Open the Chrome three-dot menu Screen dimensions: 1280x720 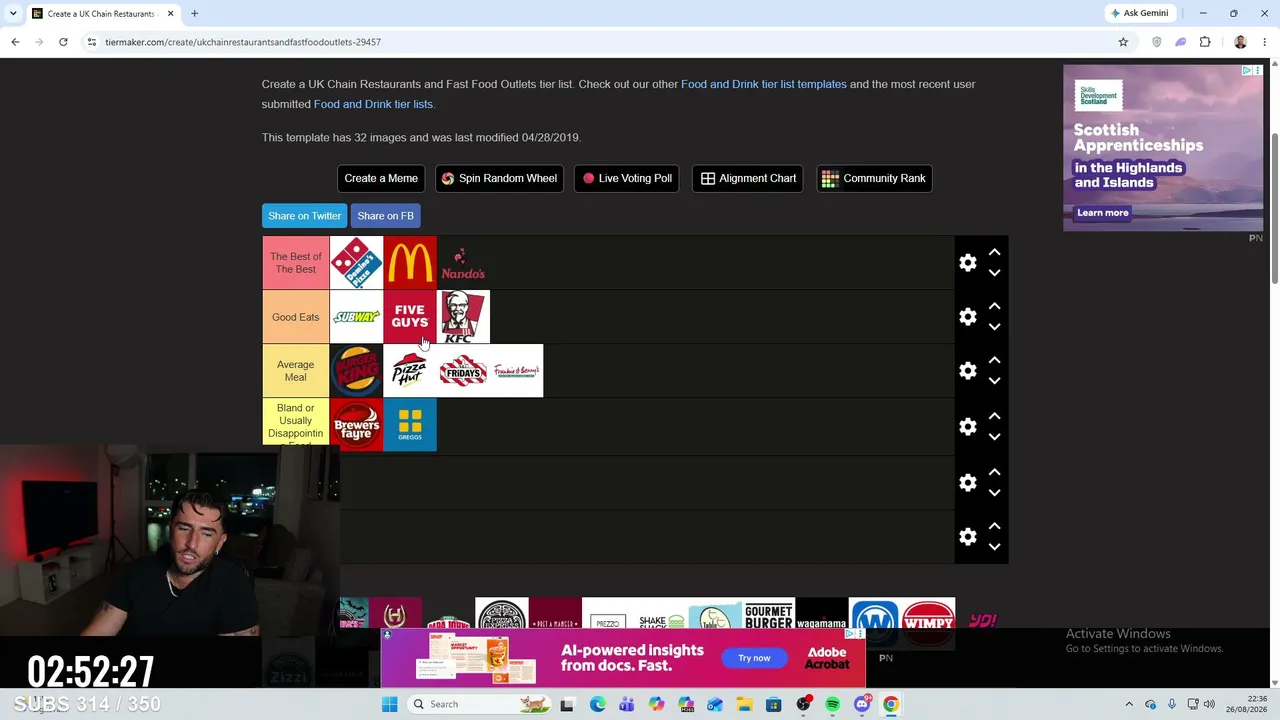pos(1264,42)
